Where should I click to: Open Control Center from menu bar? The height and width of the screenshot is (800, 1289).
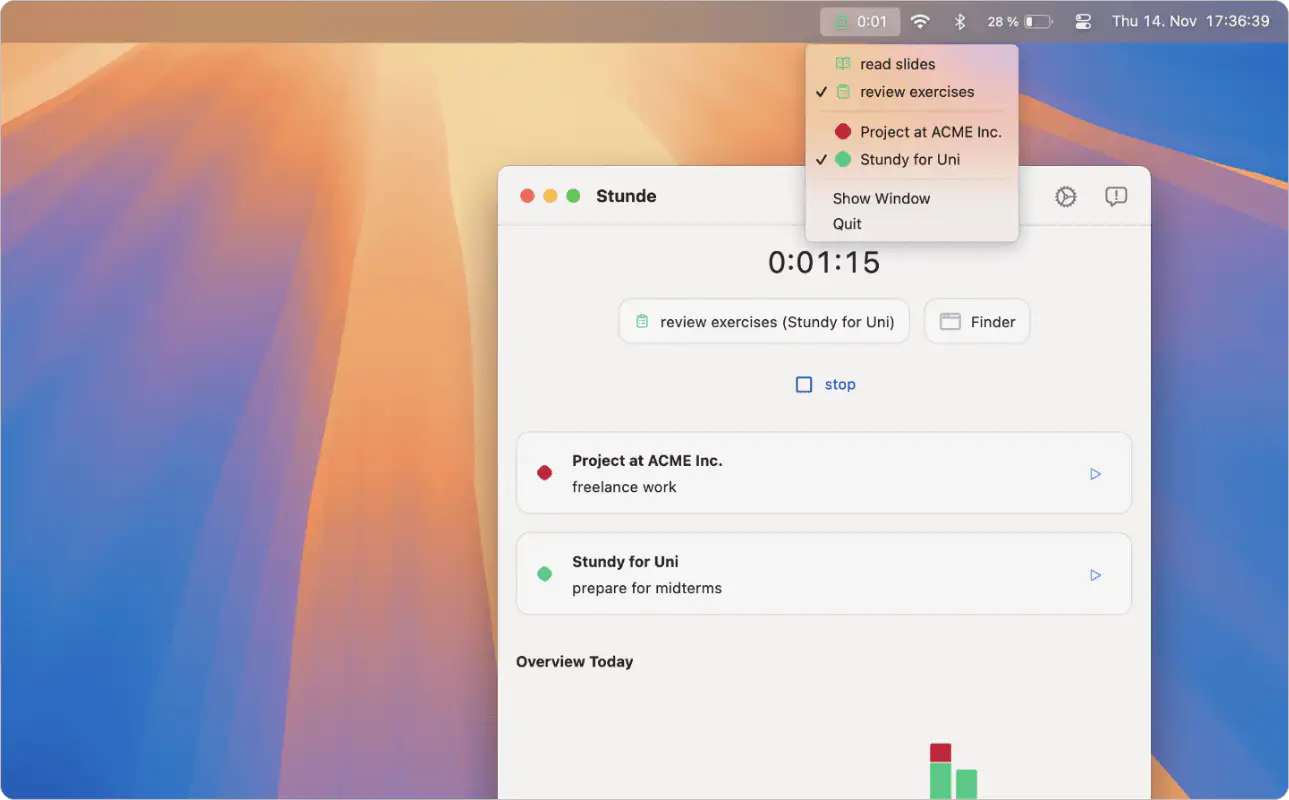pos(1083,21)
